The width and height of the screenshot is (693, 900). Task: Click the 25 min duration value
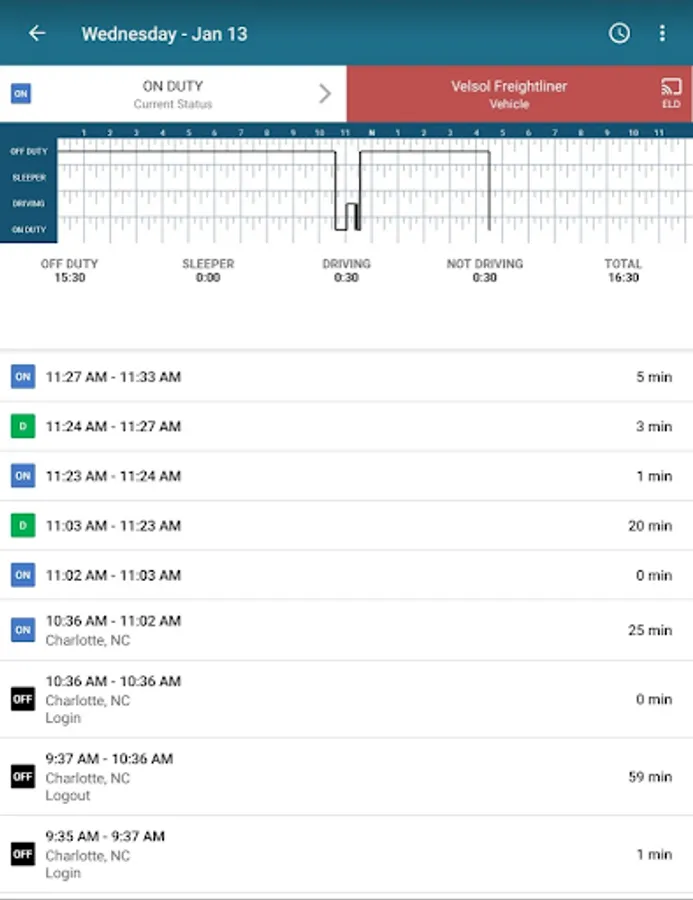tap(650, 630)
